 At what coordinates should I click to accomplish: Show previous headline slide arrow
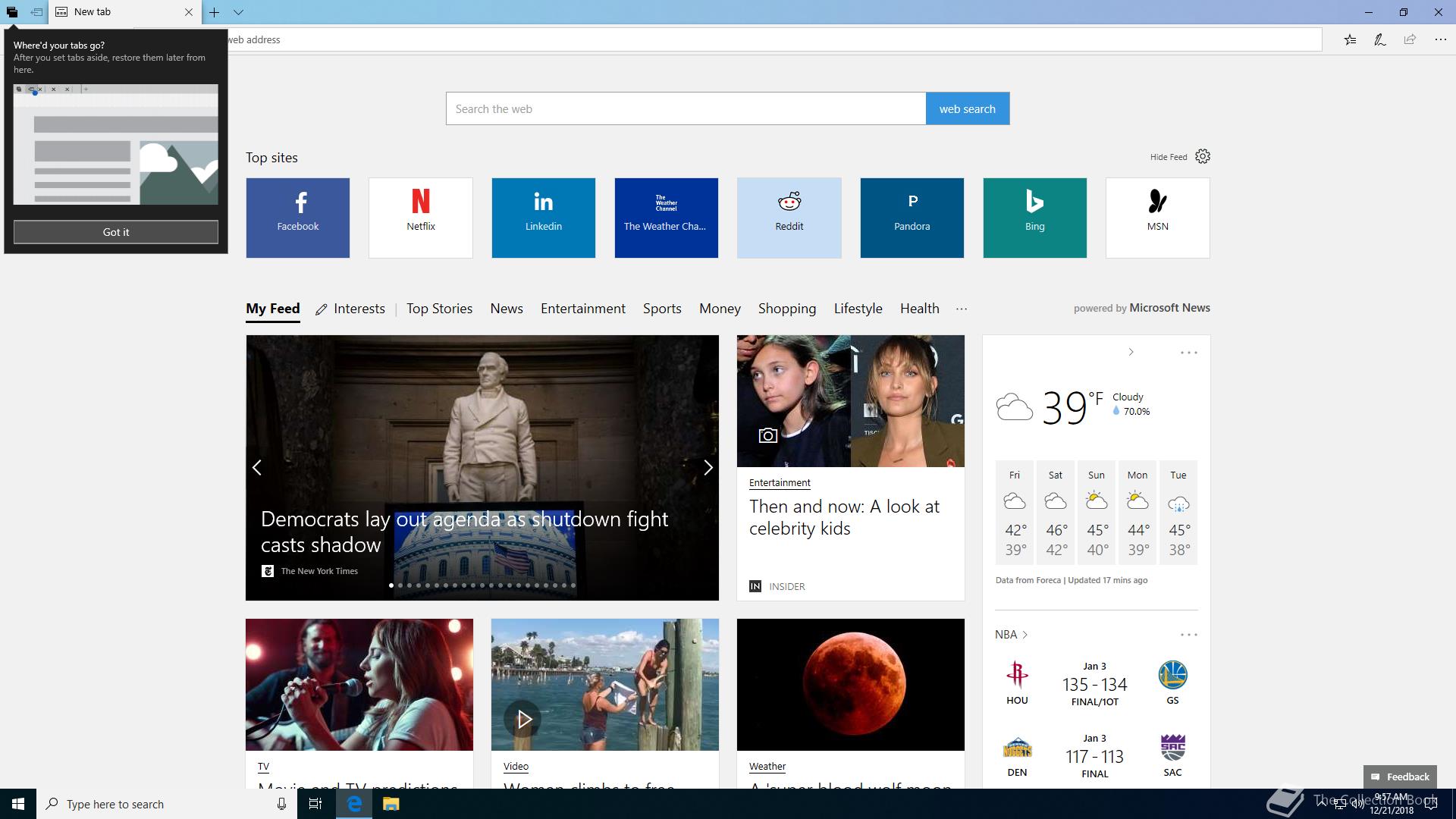pyautogui.click(x=257, y=468)
